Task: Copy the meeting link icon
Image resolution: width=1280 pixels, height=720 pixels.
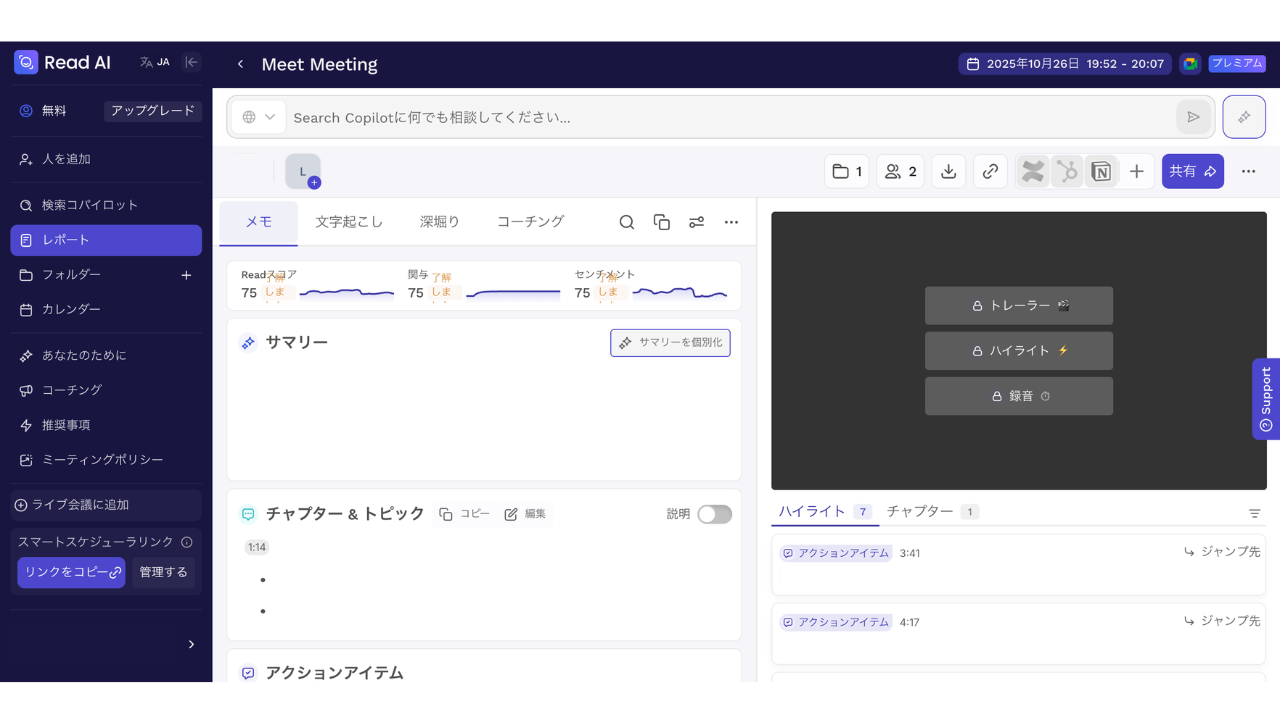Action: pyautogui.click(x=990, y=171)
